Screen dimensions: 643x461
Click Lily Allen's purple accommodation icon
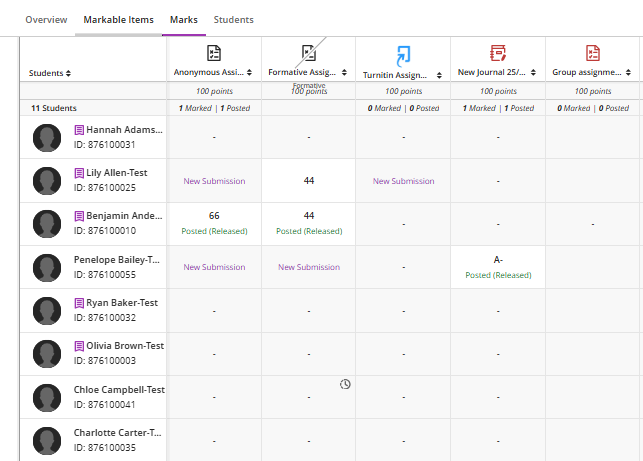click(x=80, y=173)
